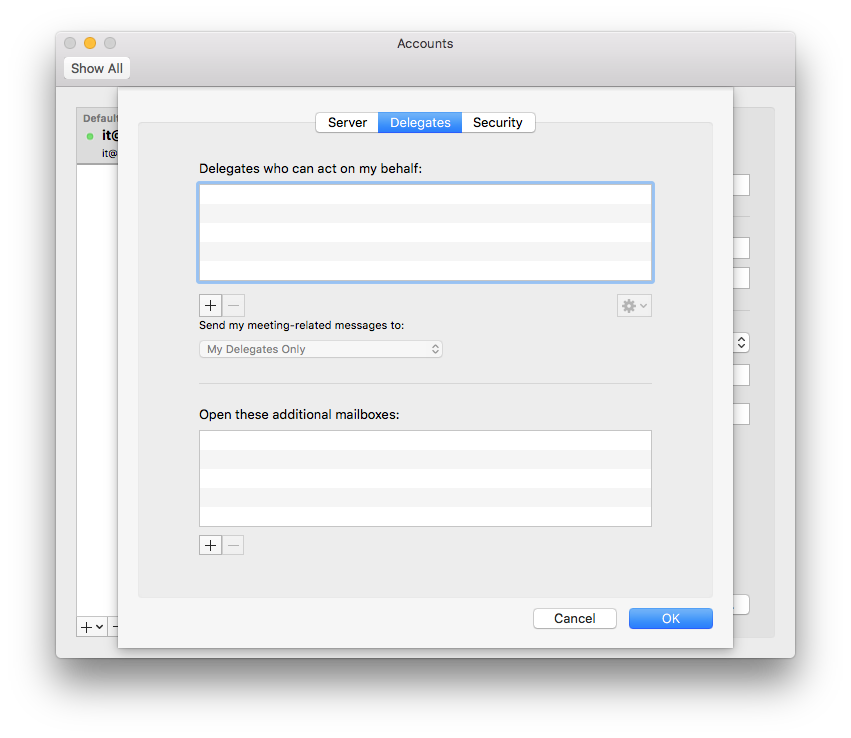Add an additional mailbox with plus button

click(x=211, y=545)
